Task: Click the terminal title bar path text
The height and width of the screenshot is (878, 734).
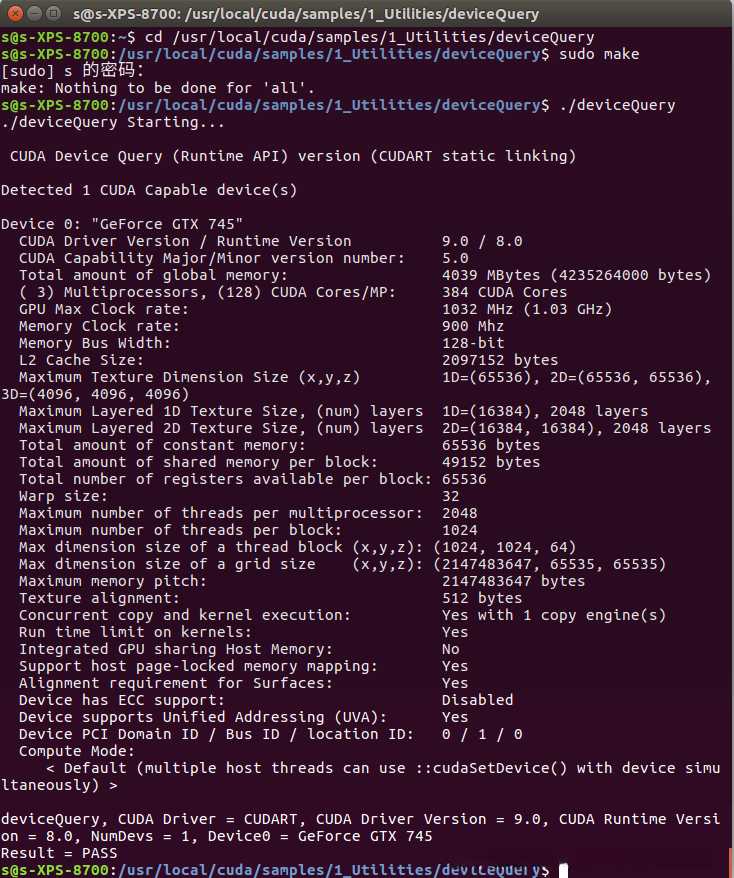Action: click(305, 14)
